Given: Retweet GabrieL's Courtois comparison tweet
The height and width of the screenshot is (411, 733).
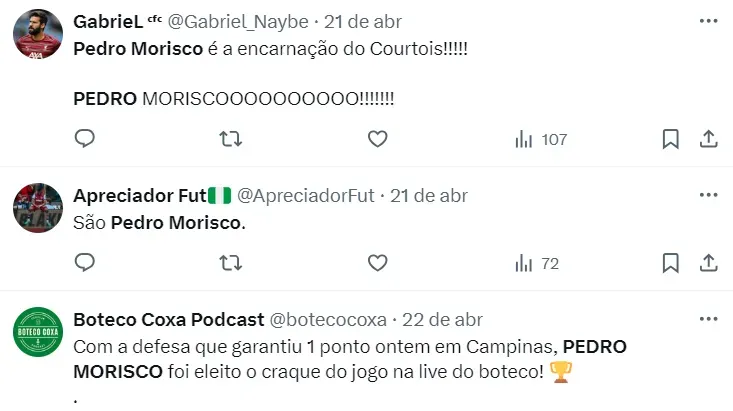Looking at the screenshot, I should [x=231, y=139].
